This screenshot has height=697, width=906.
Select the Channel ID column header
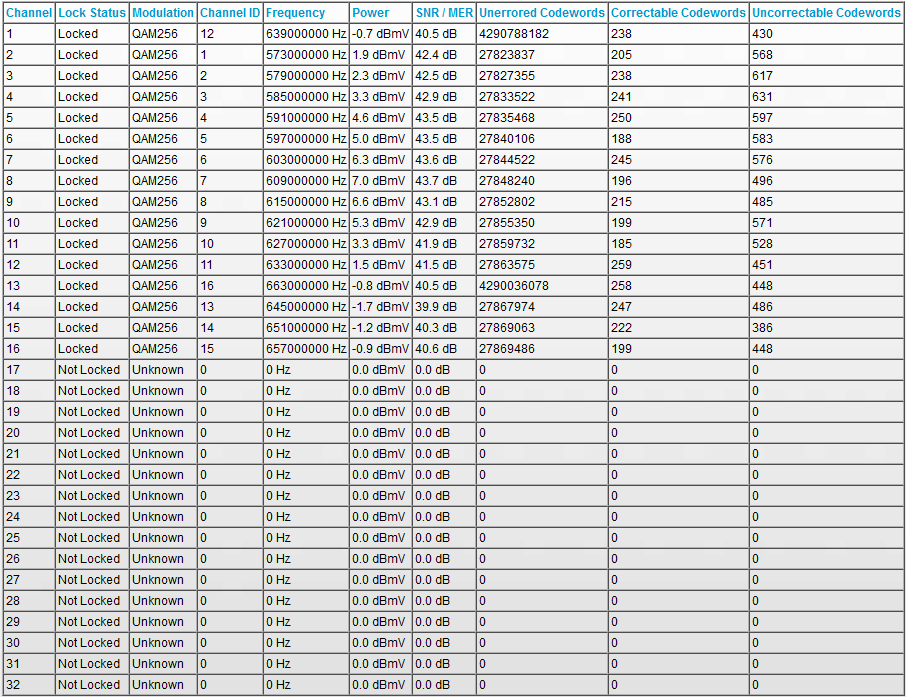click(229, 13)
